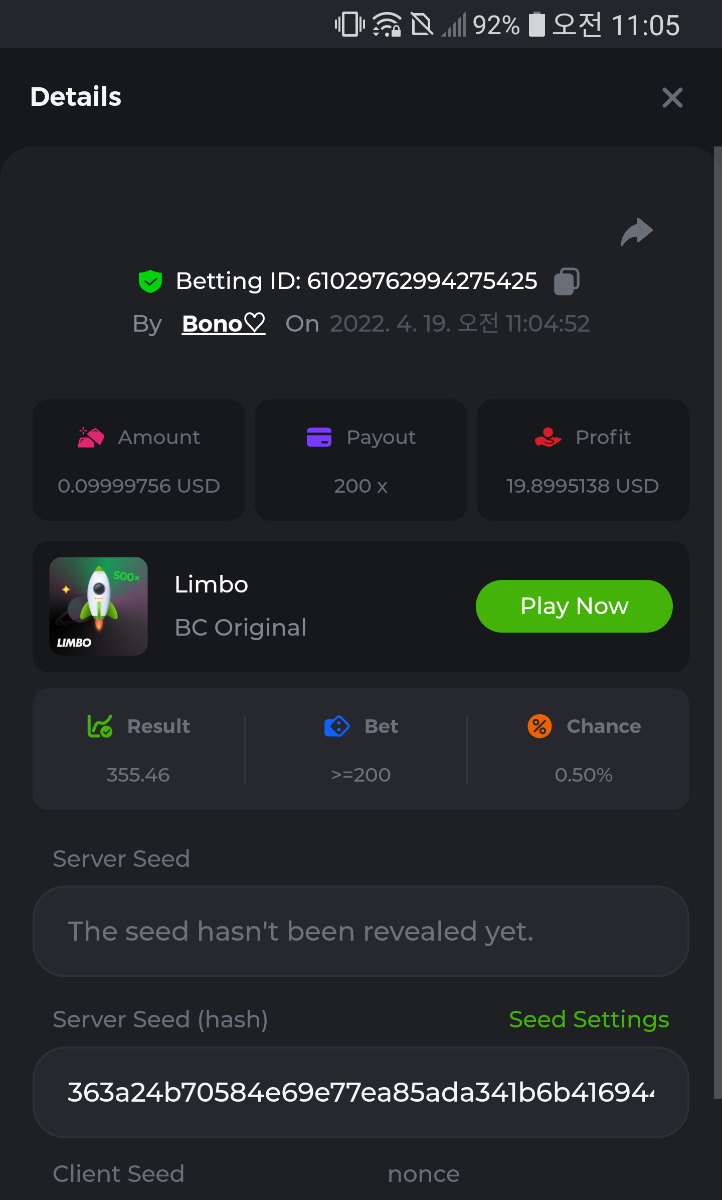Tap the green verified shield icon

[150, 282]
